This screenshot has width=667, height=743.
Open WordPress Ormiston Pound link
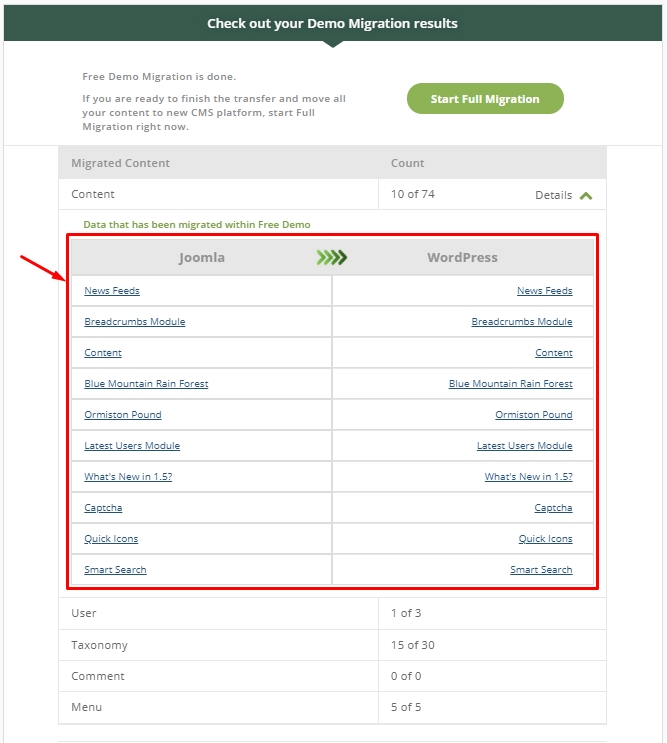[x=534, y=415]
